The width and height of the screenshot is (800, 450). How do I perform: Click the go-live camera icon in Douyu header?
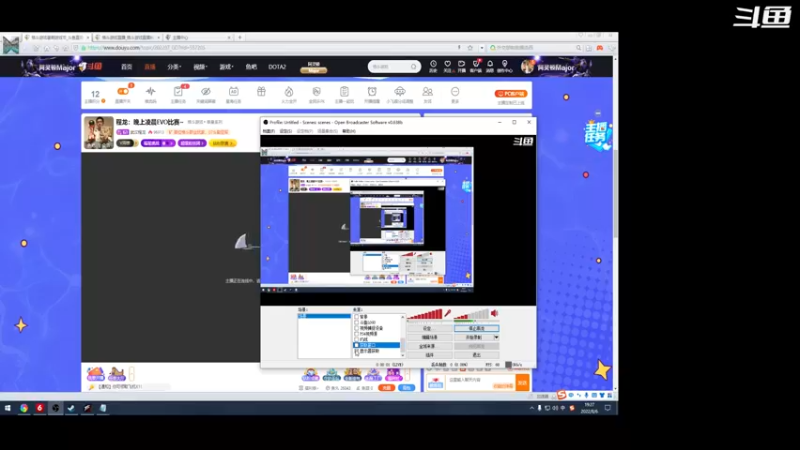461,64
